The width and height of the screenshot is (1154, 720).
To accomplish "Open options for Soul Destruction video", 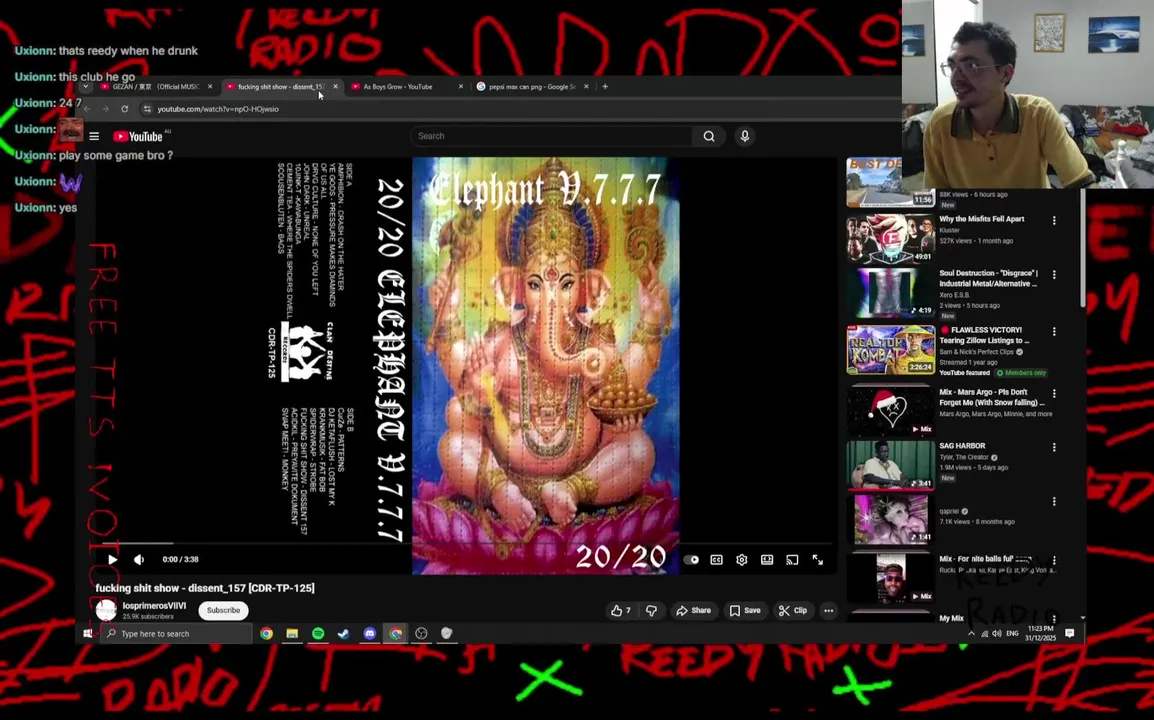I will pyautogui.click(x=1054, y=275).
